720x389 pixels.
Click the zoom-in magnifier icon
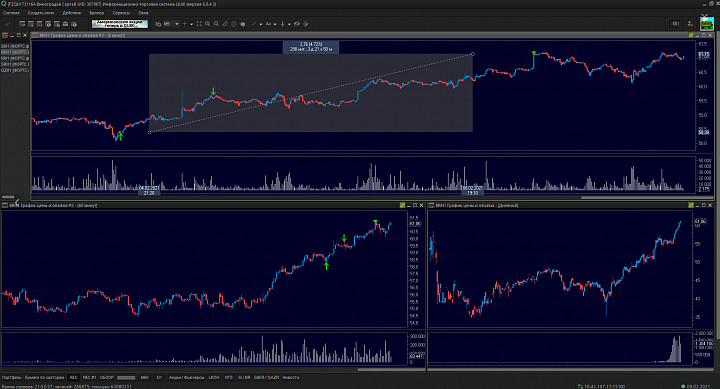(208, 23)
